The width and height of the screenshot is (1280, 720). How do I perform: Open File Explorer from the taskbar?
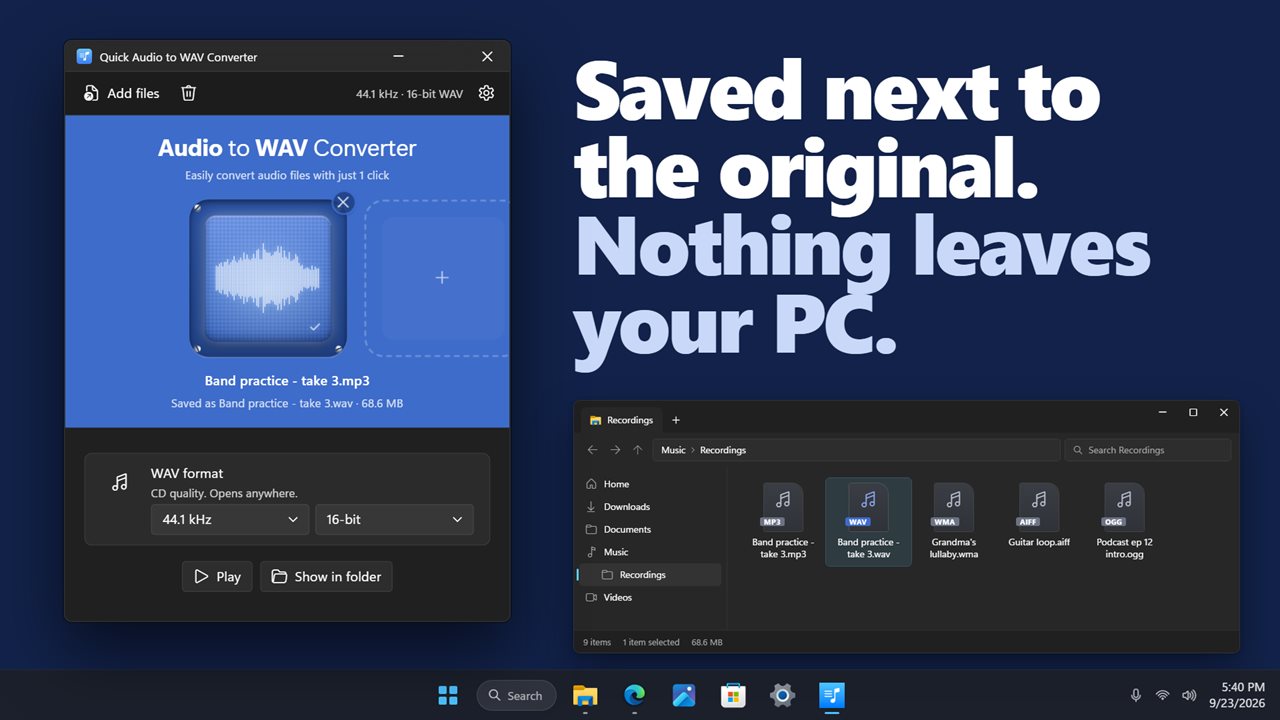click(585, 695)
